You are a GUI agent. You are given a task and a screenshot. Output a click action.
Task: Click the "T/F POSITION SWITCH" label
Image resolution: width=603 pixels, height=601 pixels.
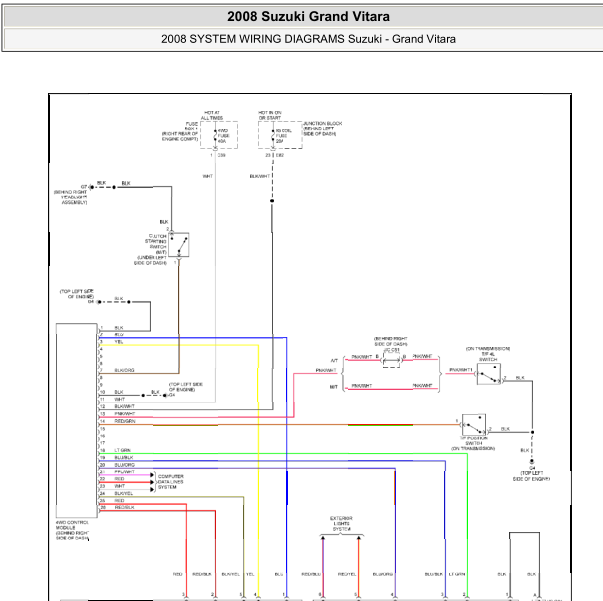473,441
